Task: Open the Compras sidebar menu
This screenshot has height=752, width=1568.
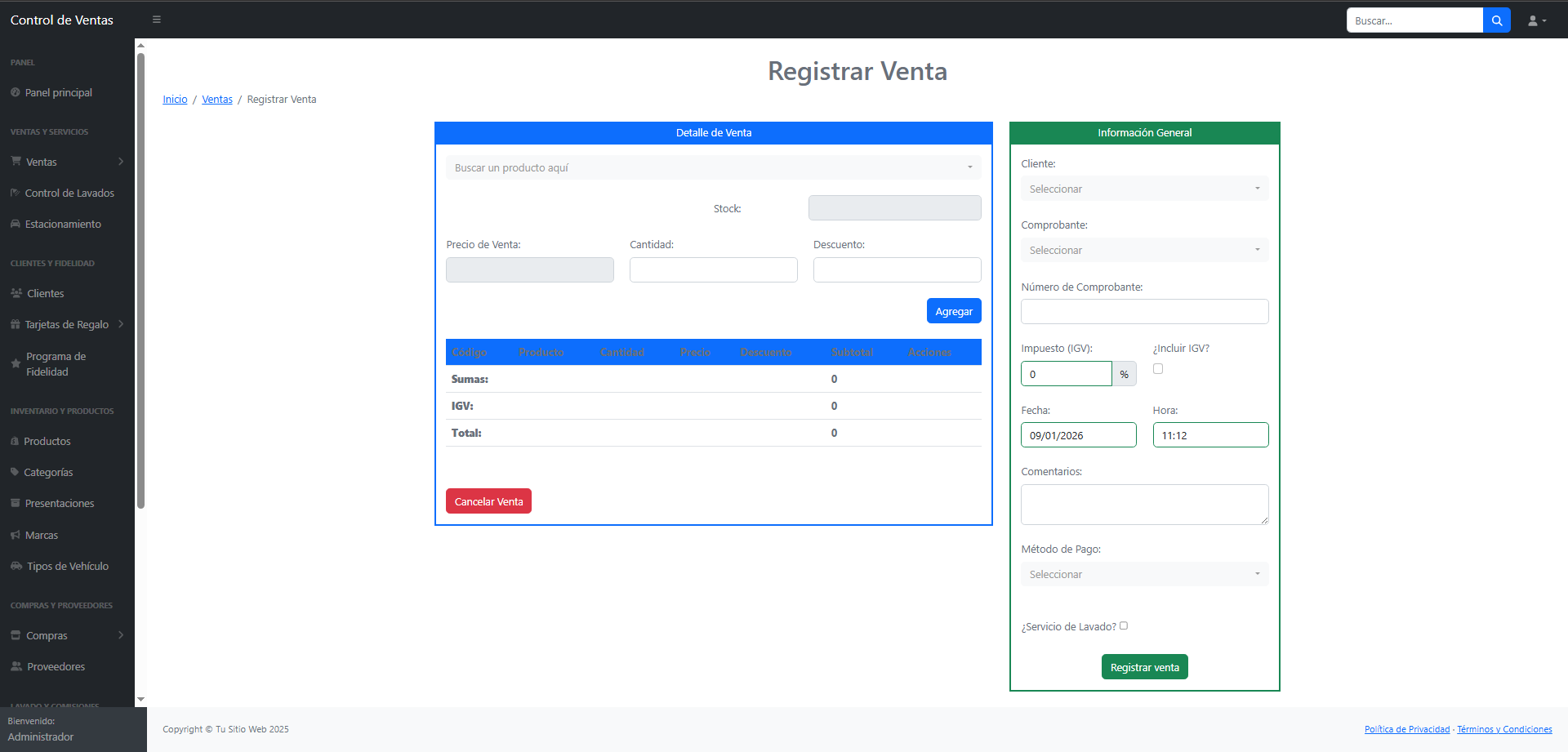Action: click(67, 635)
